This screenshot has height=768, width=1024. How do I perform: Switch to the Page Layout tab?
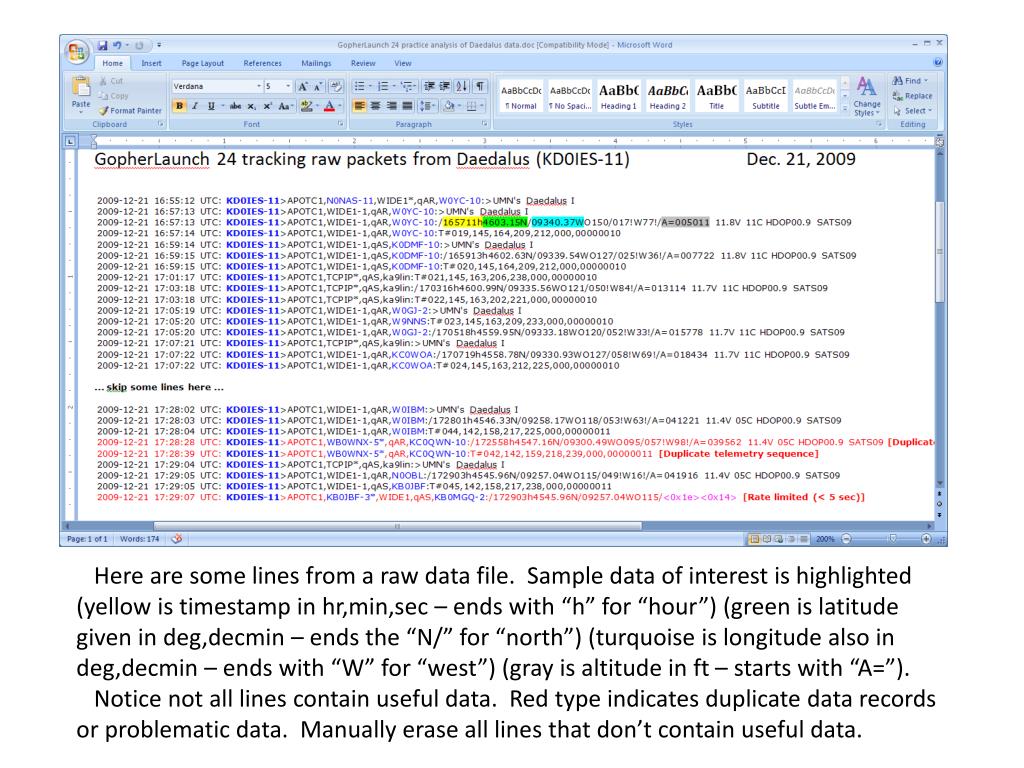[203, 63]
